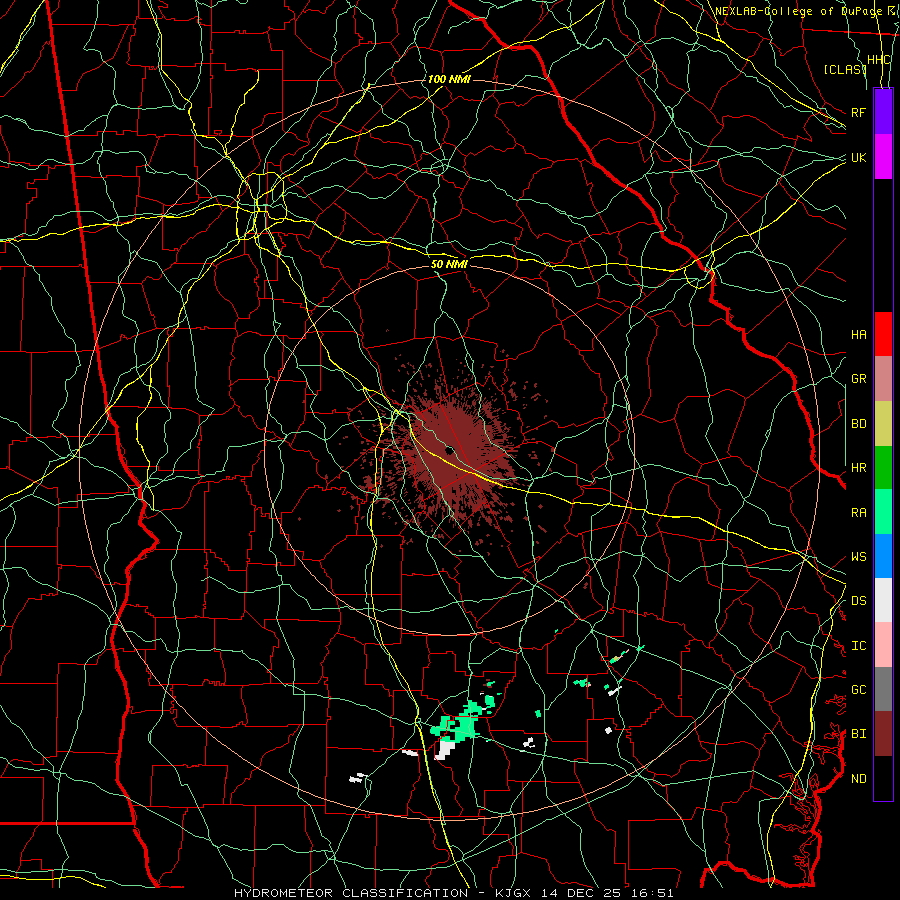Click the DS white legend swatch

[x=883, y=600]
